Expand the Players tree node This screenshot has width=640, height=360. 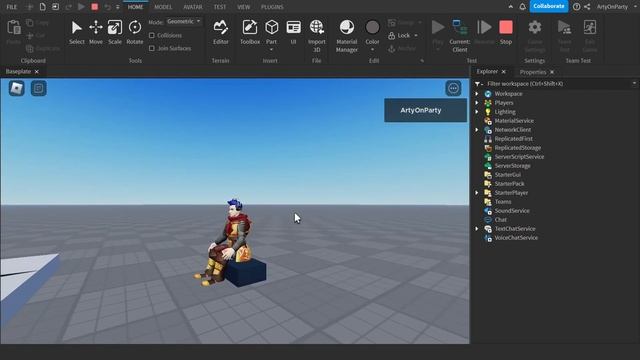tap(477, 103)
